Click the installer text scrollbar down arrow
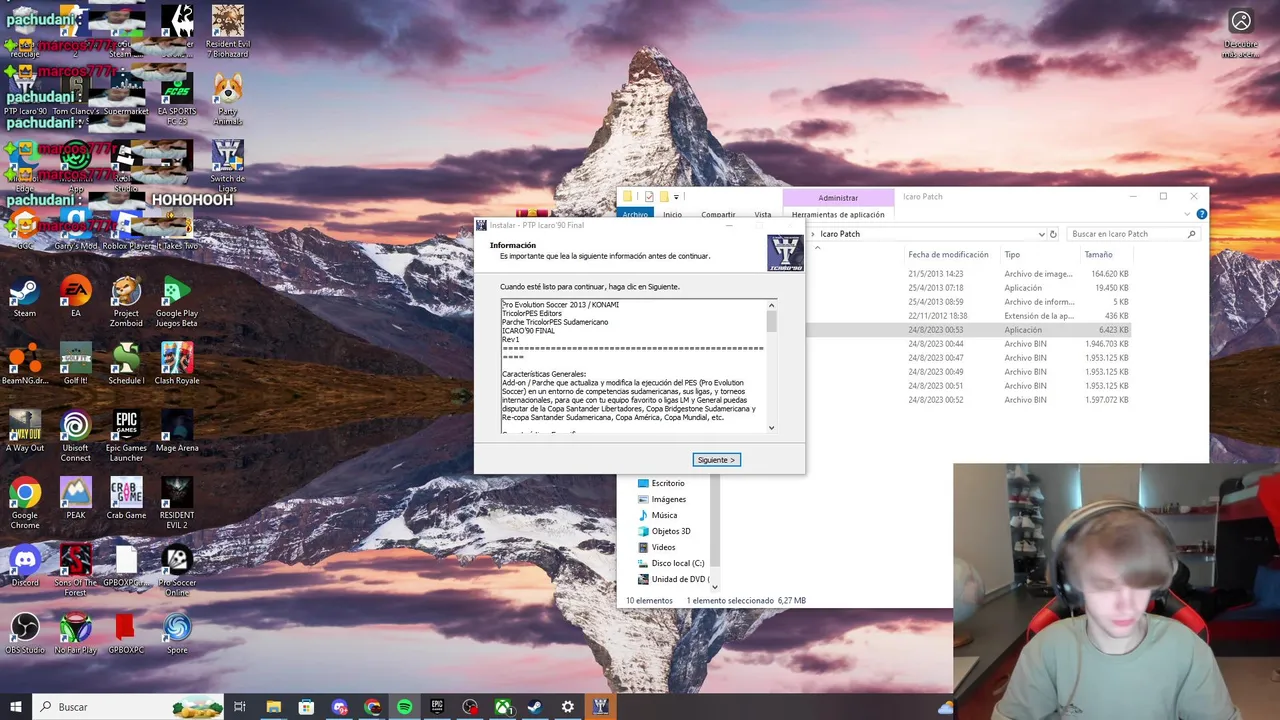Viewport: 1280px width, 720px height. pyautogui.click(x=771, y=428)
